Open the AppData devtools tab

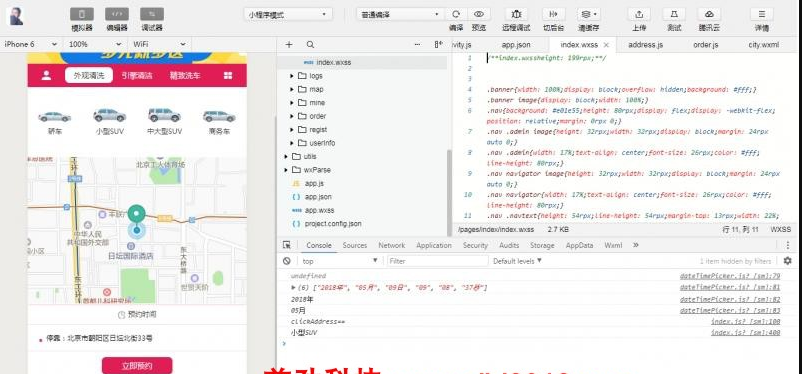(x=579, y=246)
